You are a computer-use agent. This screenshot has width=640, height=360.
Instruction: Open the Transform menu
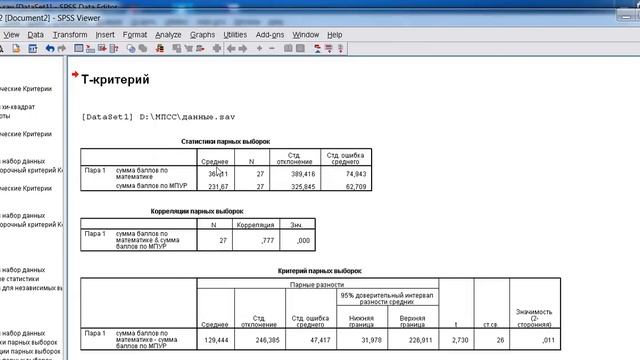tap(70, 35)
